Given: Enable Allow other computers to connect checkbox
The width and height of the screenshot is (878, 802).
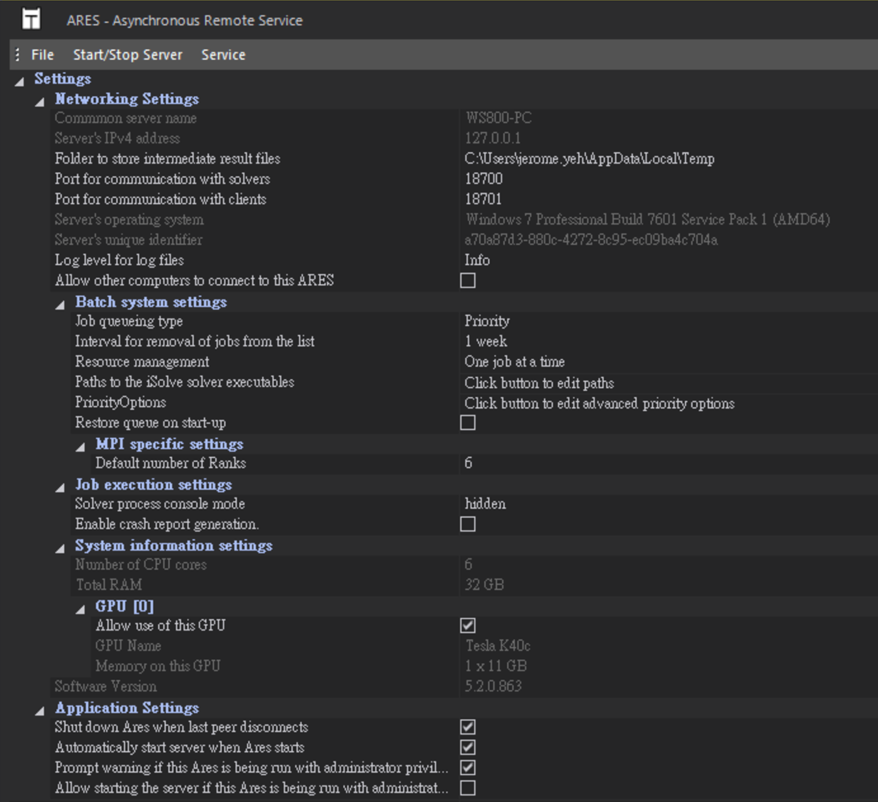Looking at the screenshot, I should point(468,281).
